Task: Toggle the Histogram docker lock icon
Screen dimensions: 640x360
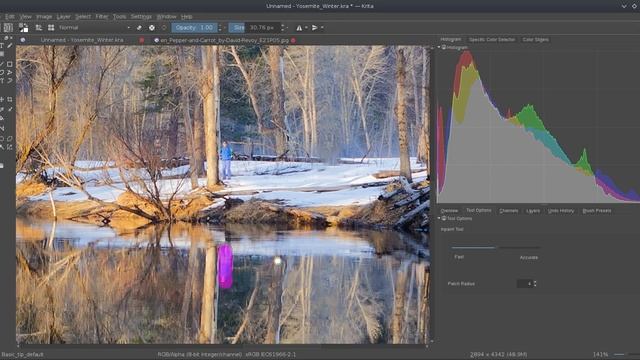Action: pyautogui.click(x=444, y=47)
